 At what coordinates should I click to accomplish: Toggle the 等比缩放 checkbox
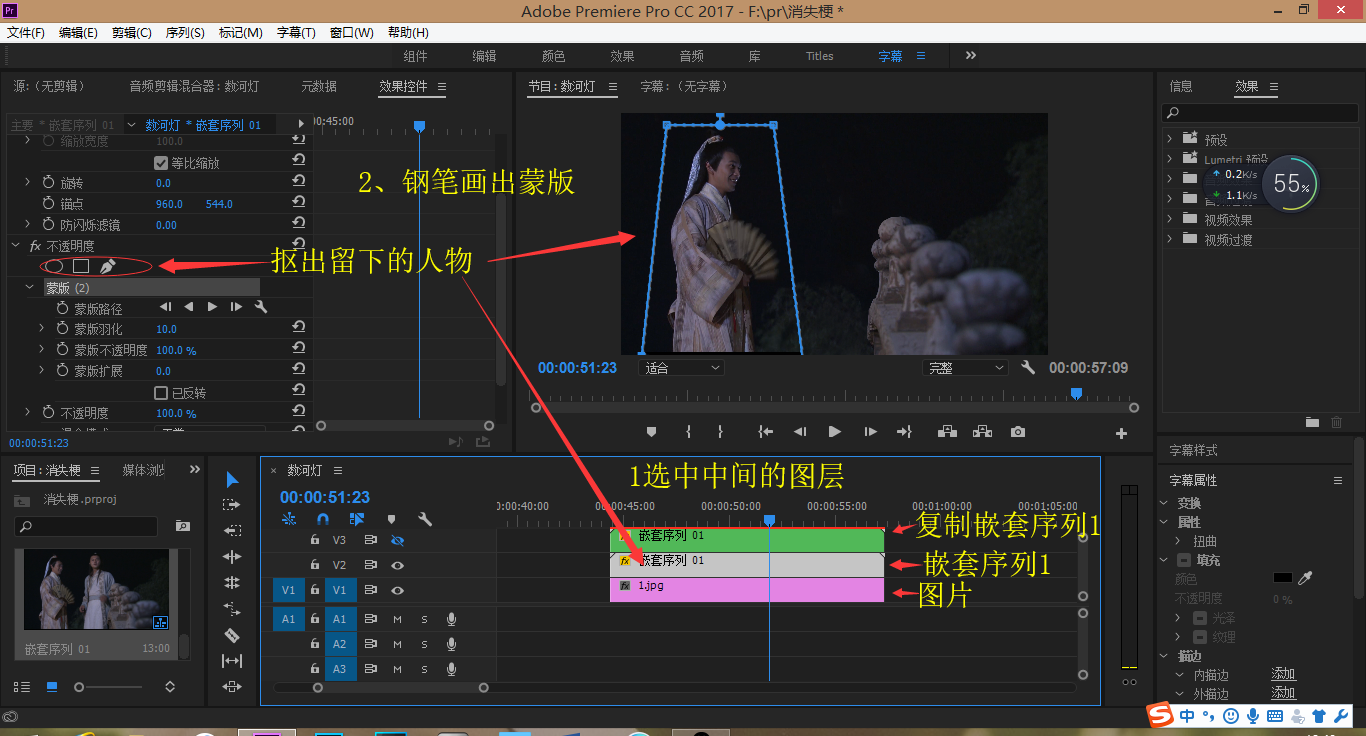[x=161, y=163]
